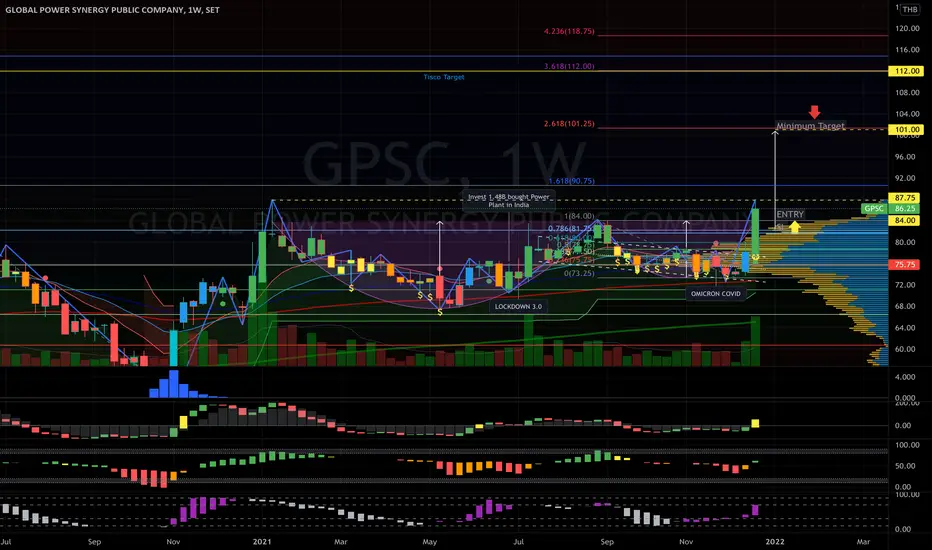Image resolution: width=932 pixels, height=550 pixels.
Task: Click the 4.000 indicator scale label
Action: [x=905, y=377]
